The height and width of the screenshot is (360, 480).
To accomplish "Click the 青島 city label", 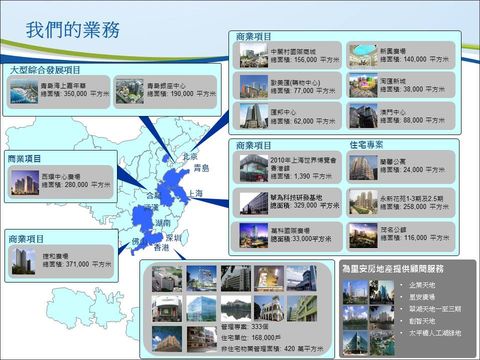I will click(202, 168).
